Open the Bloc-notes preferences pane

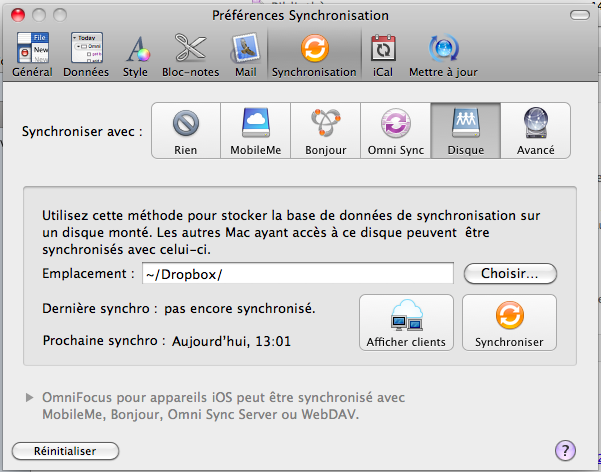coord(190,55)
